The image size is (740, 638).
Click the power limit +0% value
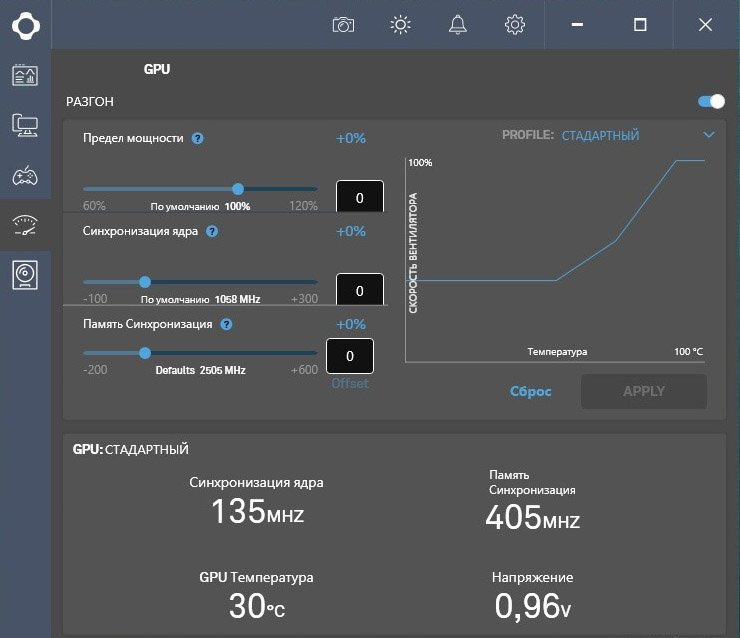[x=351, y=139]
